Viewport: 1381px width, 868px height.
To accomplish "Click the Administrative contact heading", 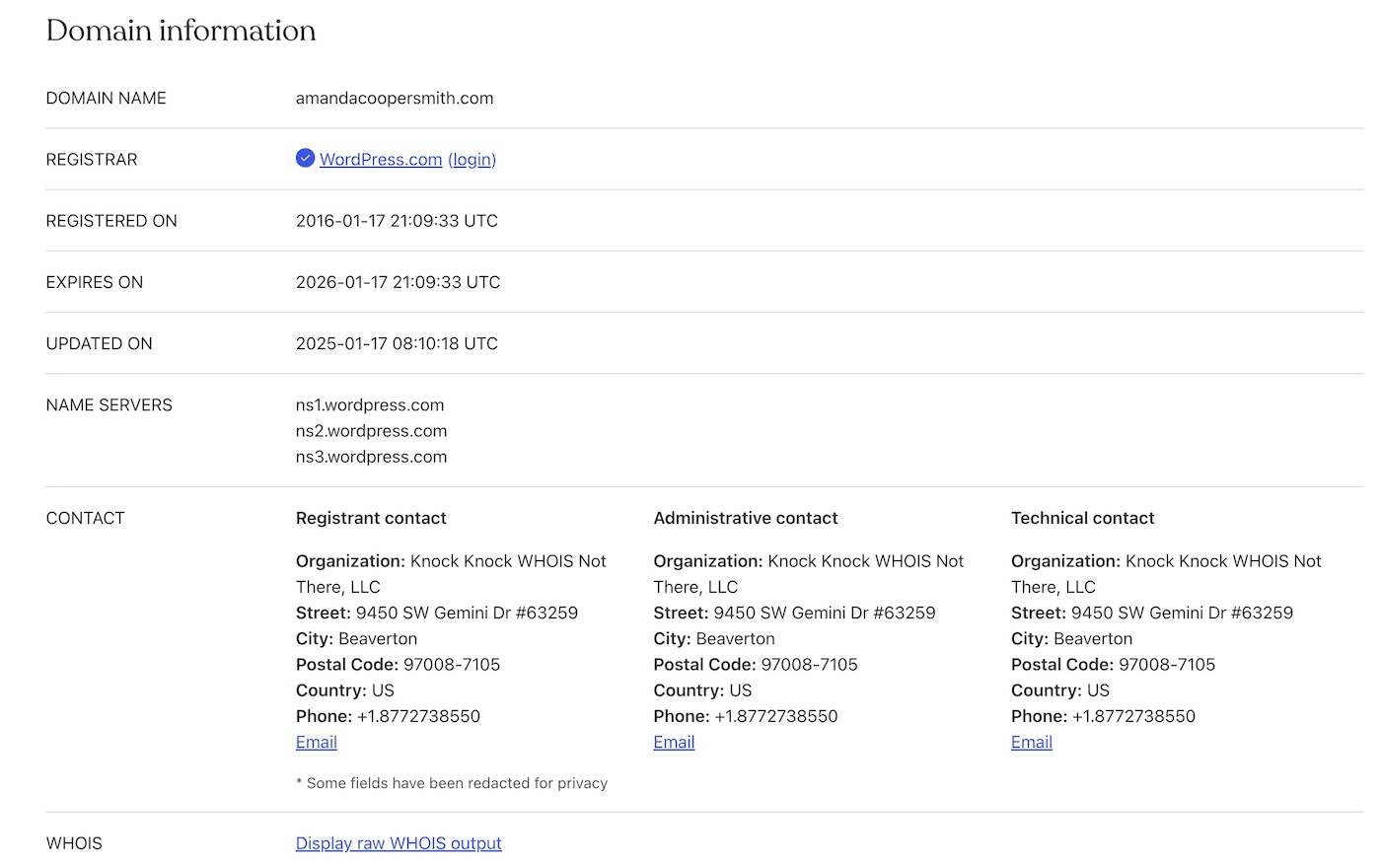I will coord(746,518).
